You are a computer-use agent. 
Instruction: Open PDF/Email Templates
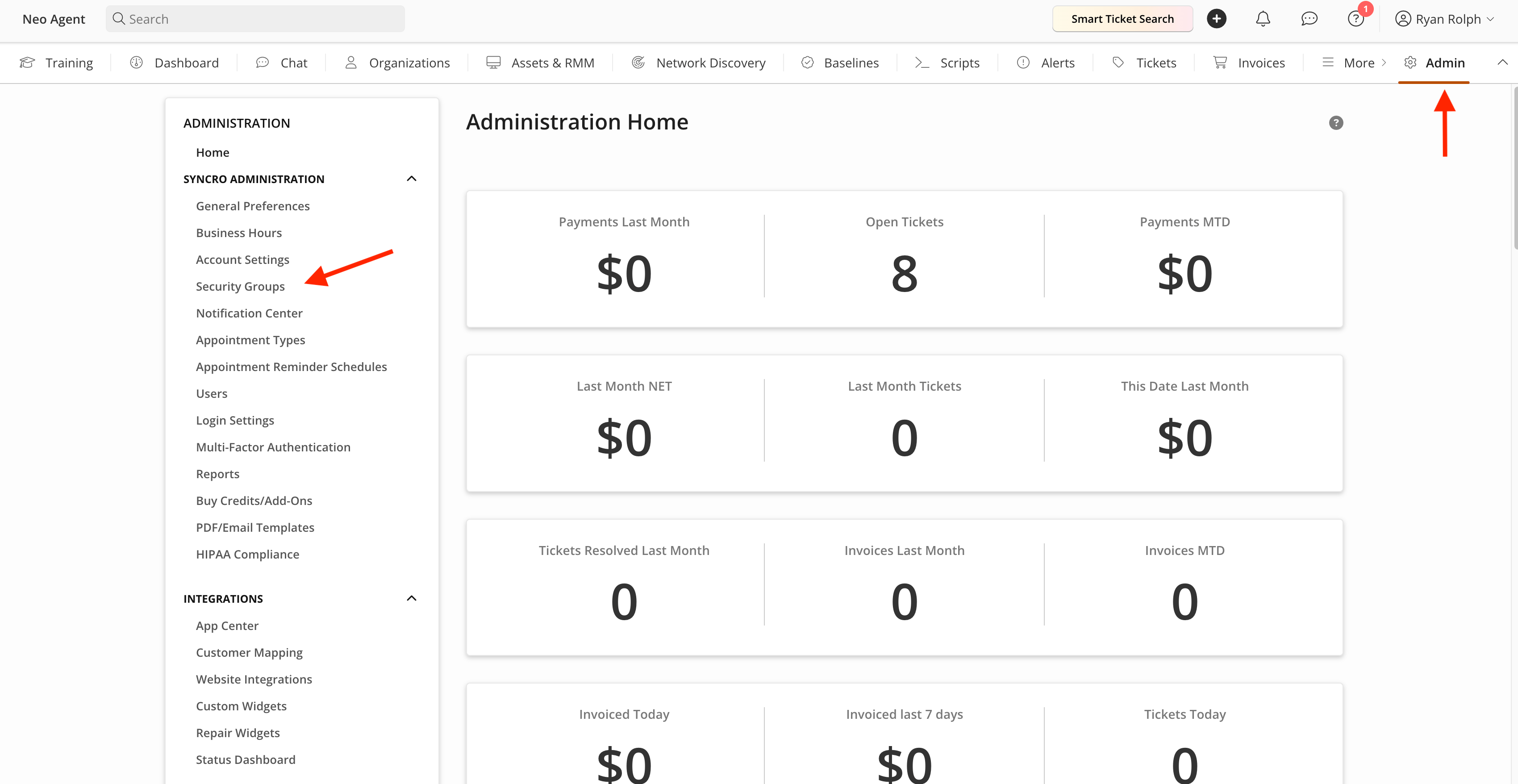[255, 527]
